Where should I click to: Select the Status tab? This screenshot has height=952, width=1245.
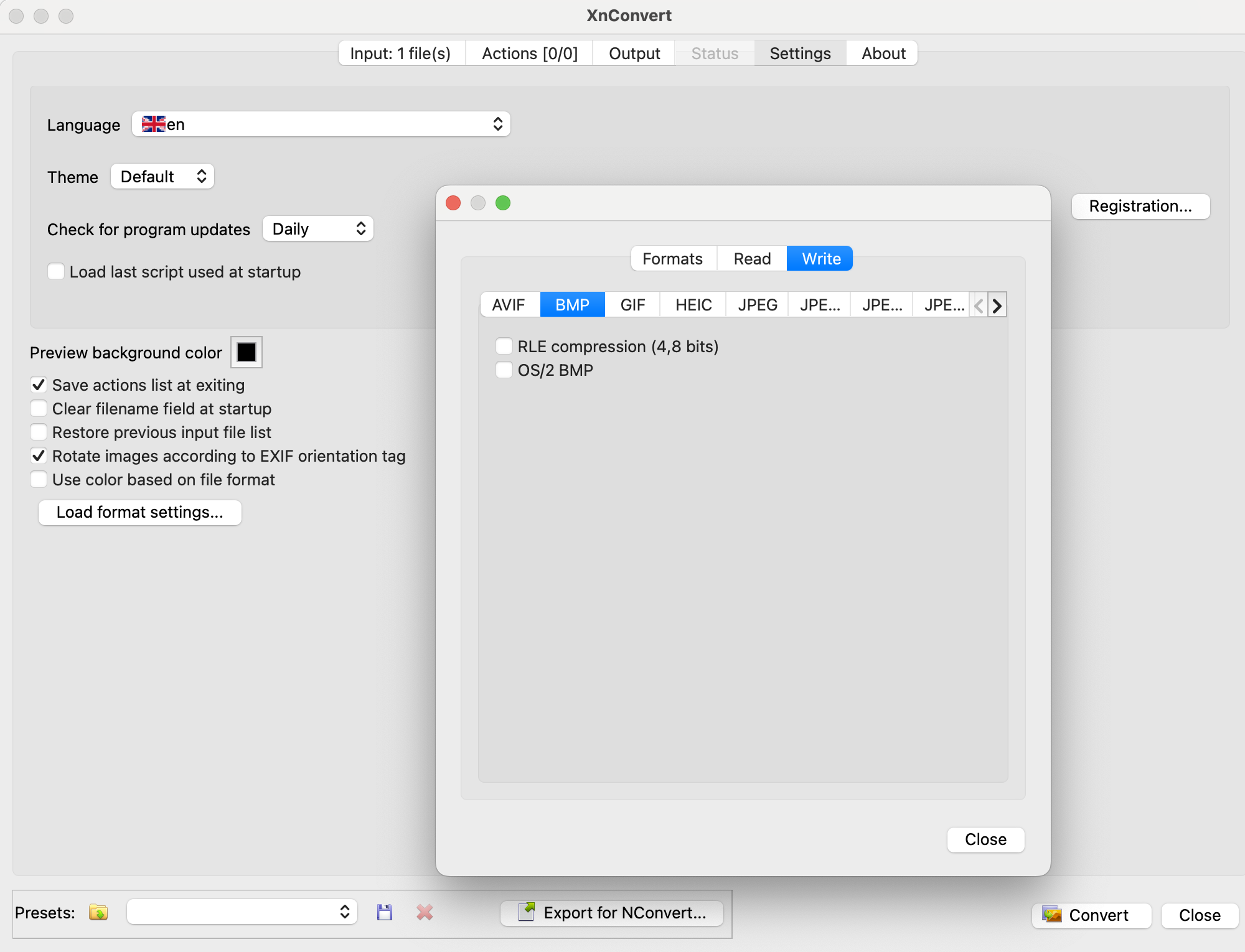point(715,54)
